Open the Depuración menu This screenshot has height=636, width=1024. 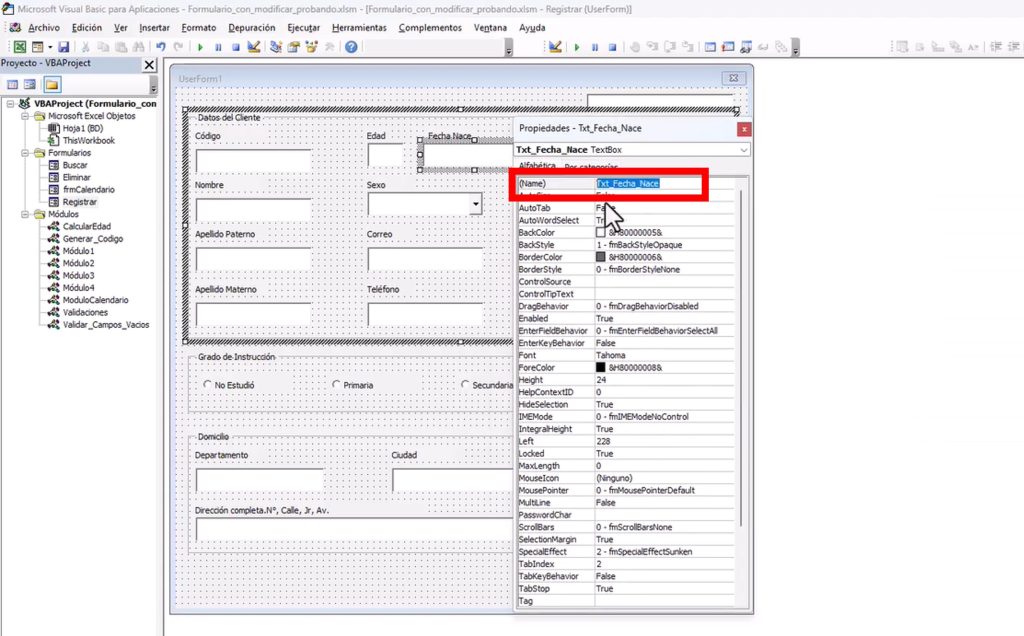click(251, 27)
